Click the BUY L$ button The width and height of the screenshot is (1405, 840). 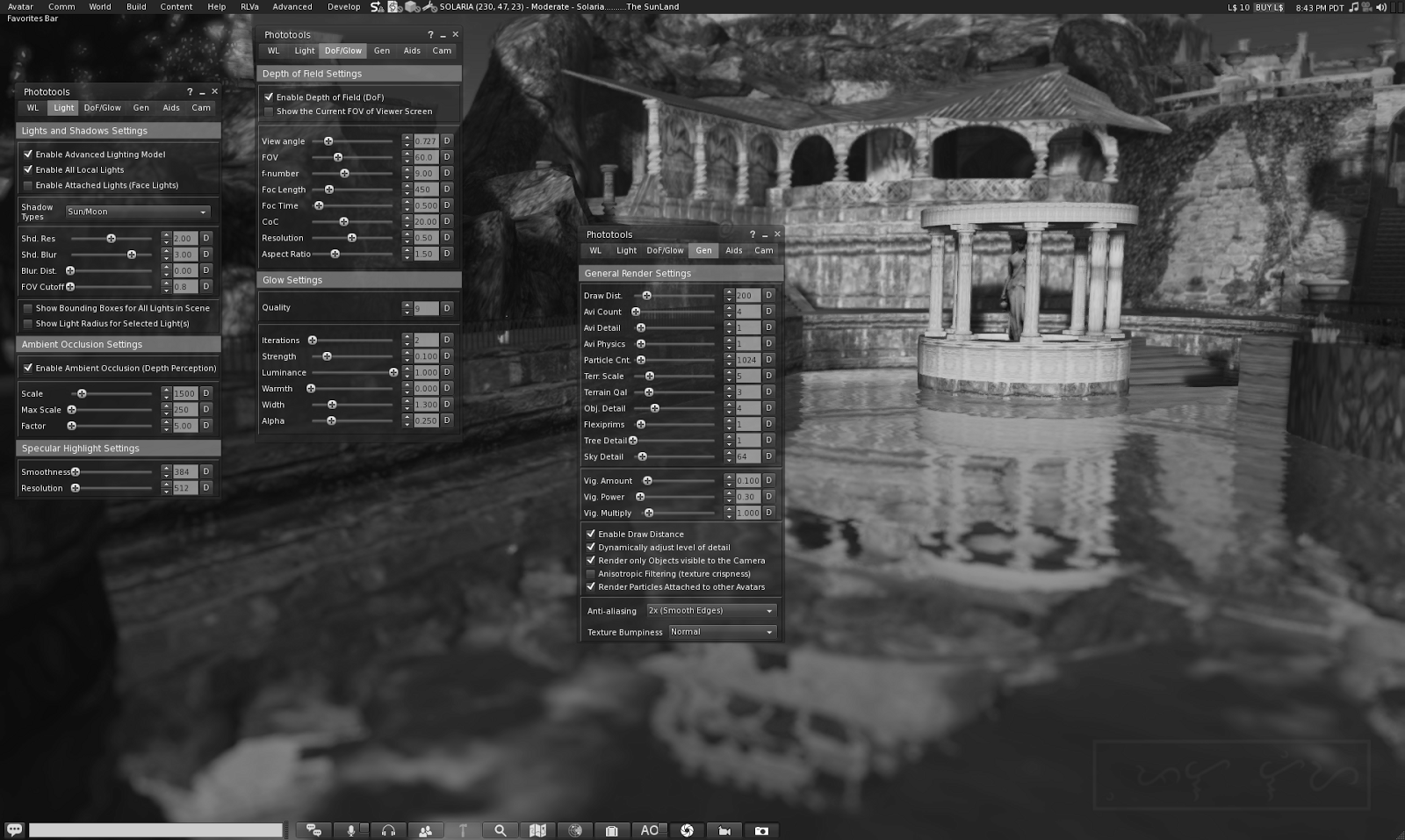(1270, 7)
